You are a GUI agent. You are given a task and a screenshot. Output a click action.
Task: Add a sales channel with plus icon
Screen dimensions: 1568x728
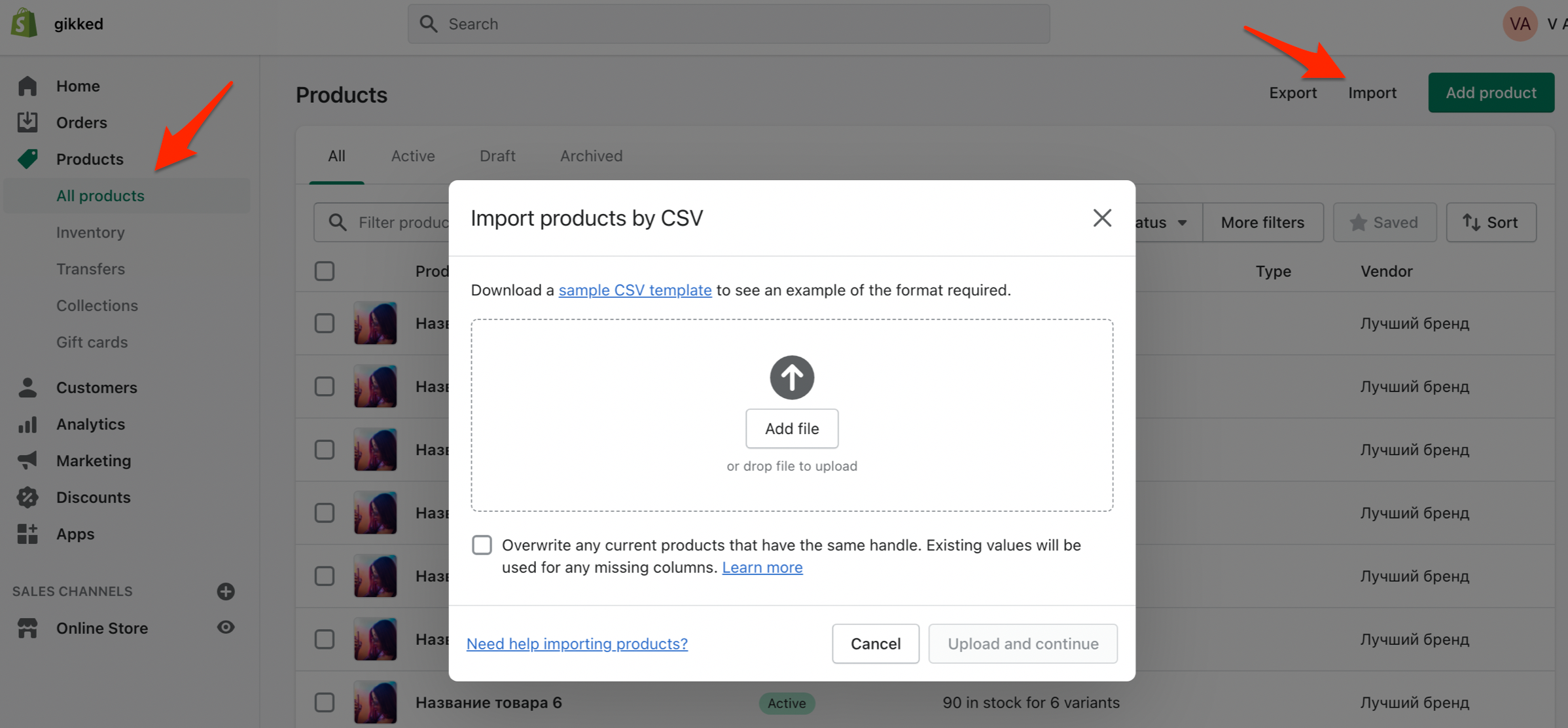pos(226,591)
